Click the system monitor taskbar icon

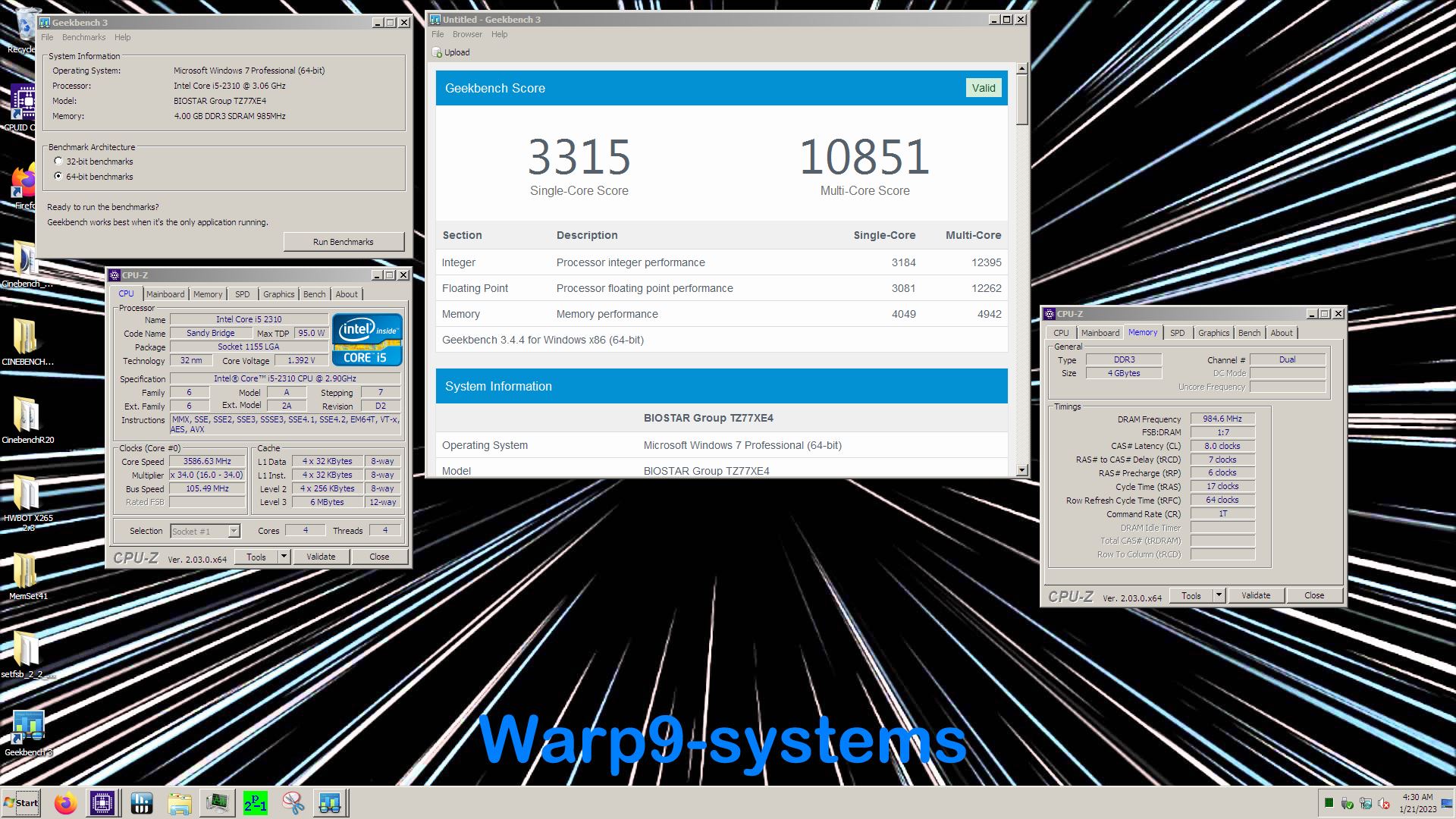coord(217,803)
